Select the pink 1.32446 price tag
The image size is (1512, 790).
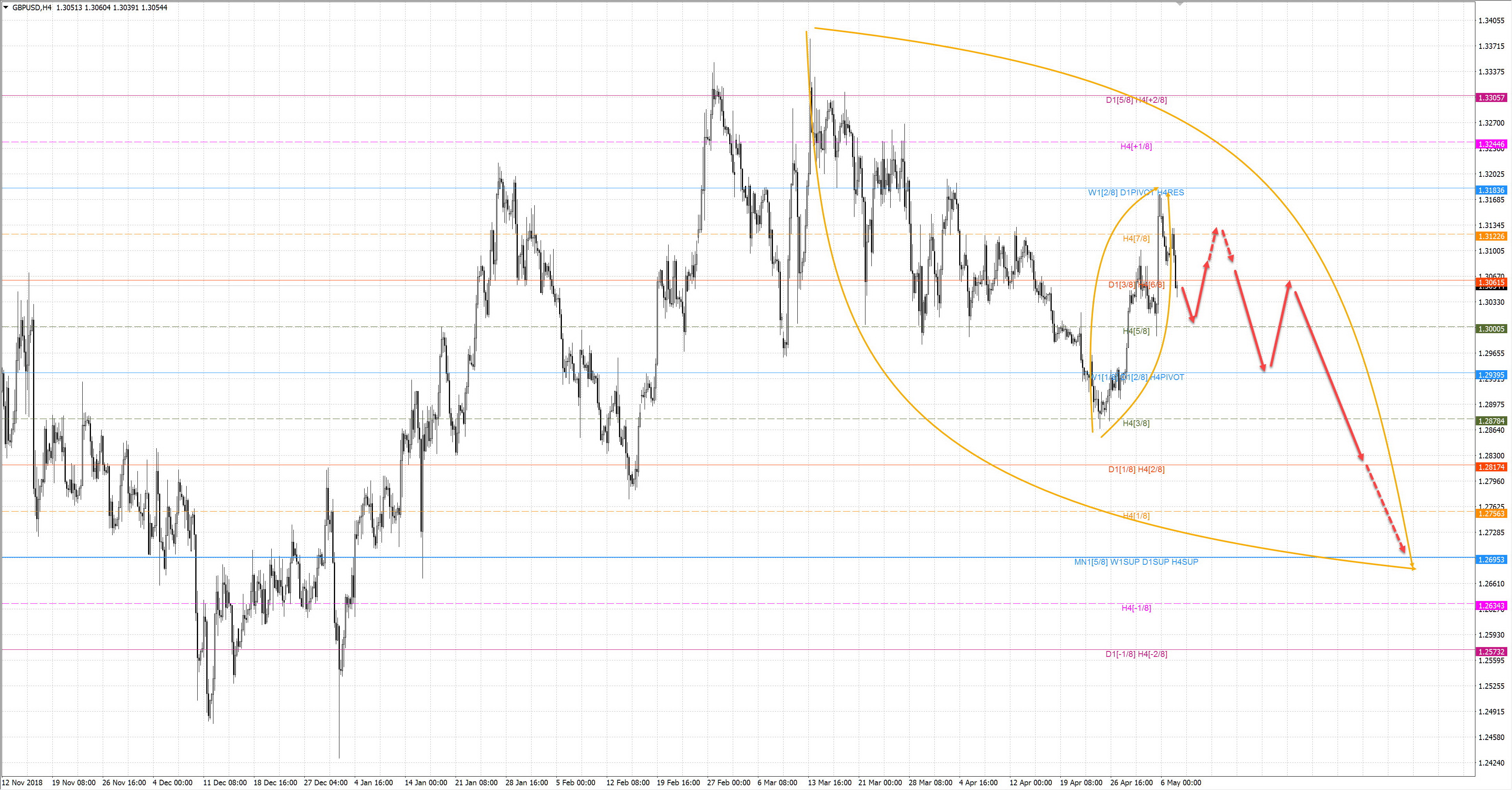click(x=1491, y=144)
